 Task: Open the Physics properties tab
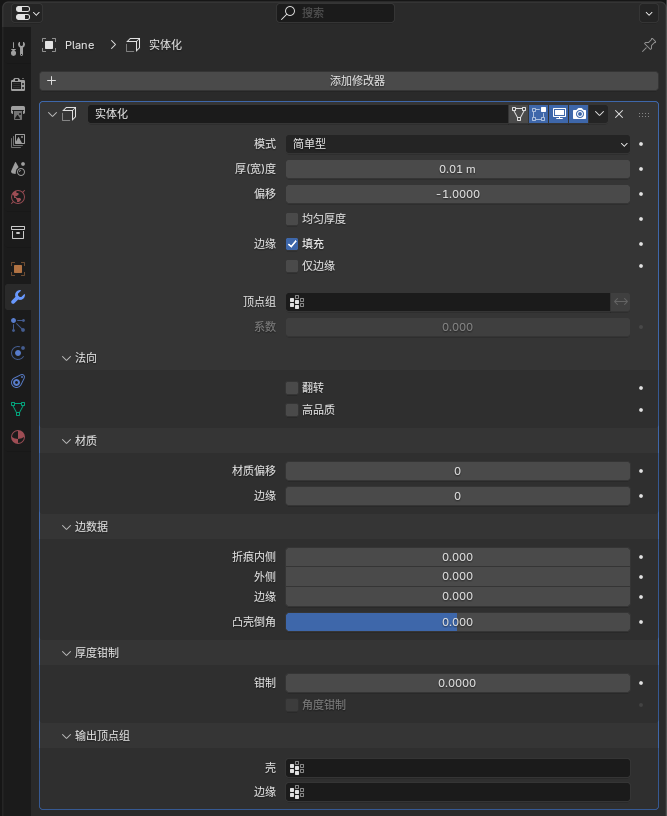pos(17,352)
